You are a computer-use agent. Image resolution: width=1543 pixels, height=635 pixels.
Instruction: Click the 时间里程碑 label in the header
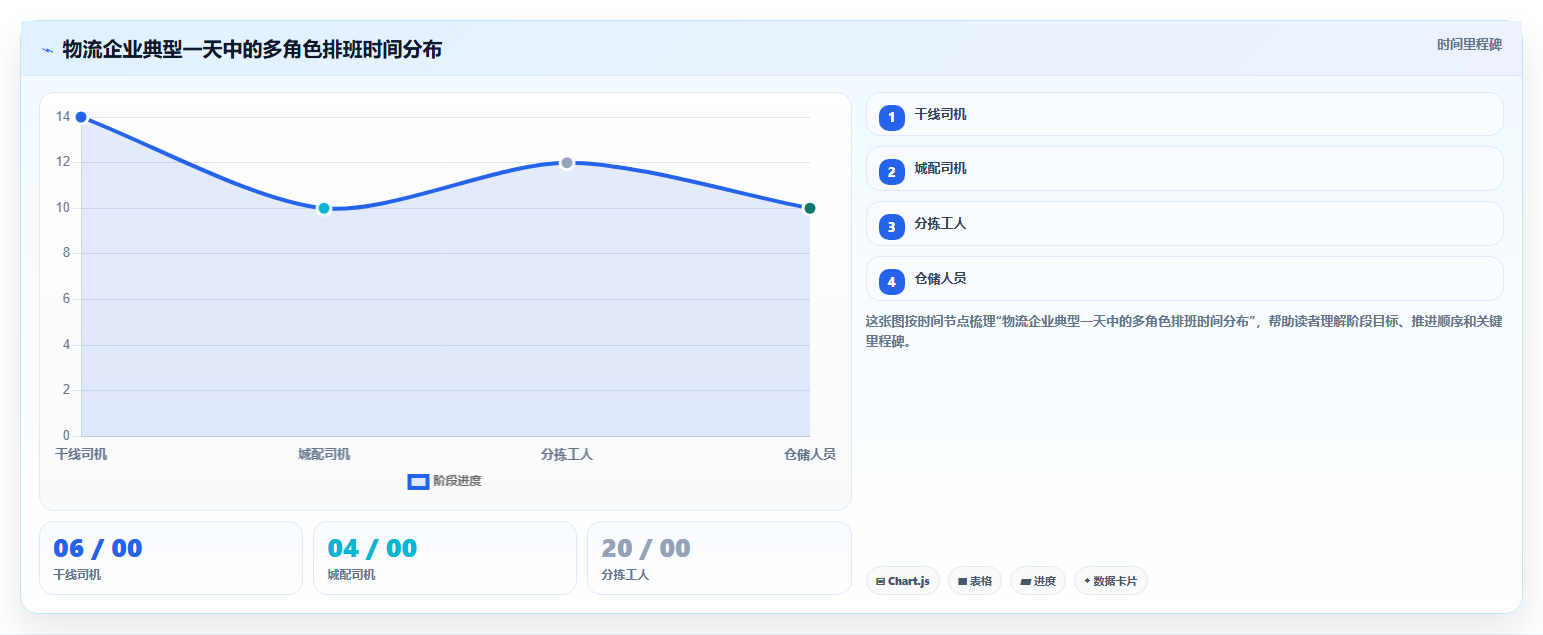(x=1469, y=44)
